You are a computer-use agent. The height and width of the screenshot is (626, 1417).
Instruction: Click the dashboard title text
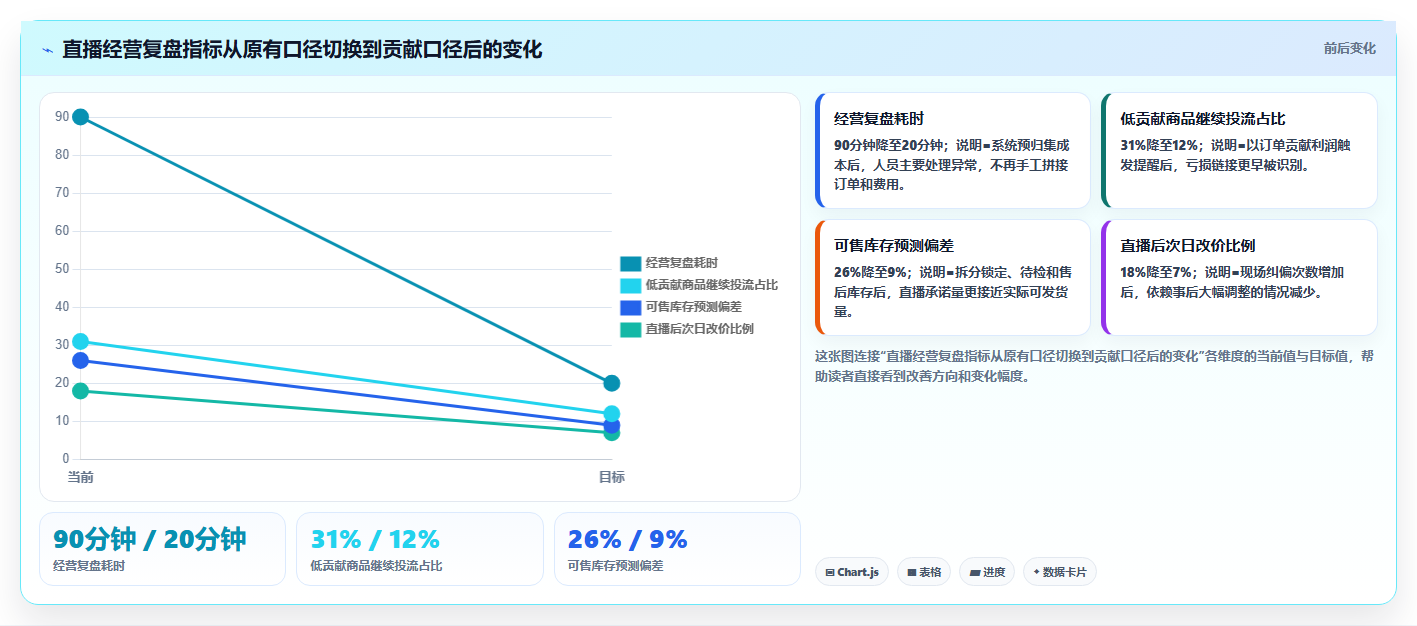[x=302, y=49]
